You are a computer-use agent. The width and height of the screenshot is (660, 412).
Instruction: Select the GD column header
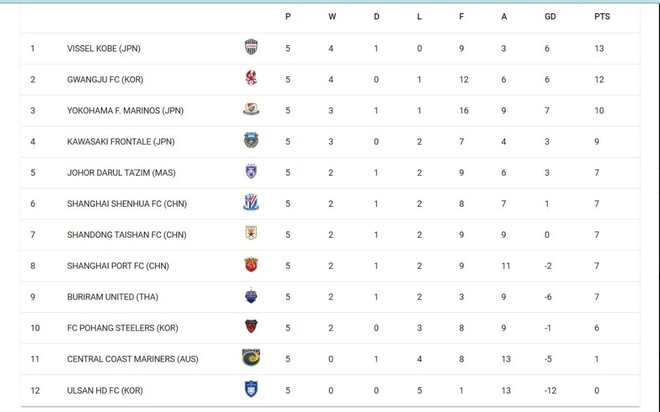[550, 17]
